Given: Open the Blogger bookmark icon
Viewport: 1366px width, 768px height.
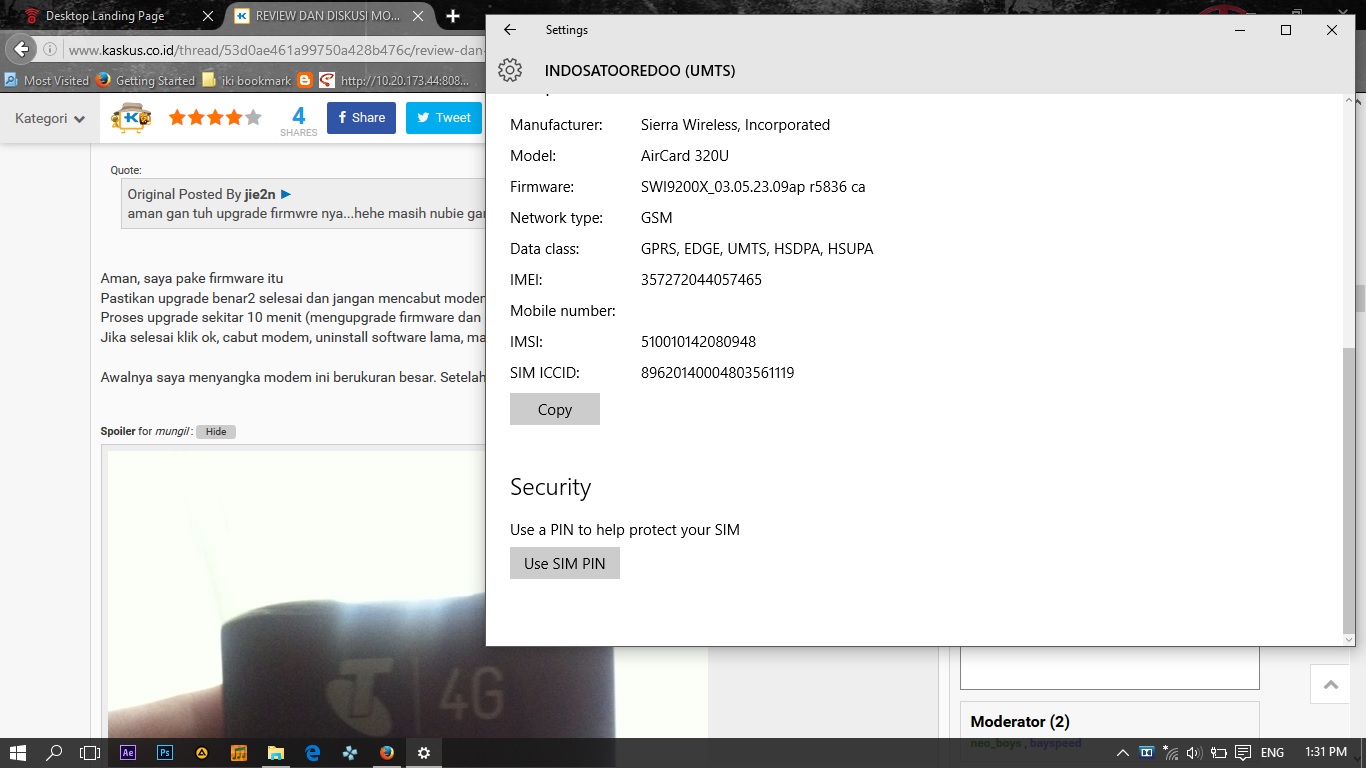Looking at the screenshot, I should click(305, 80).
